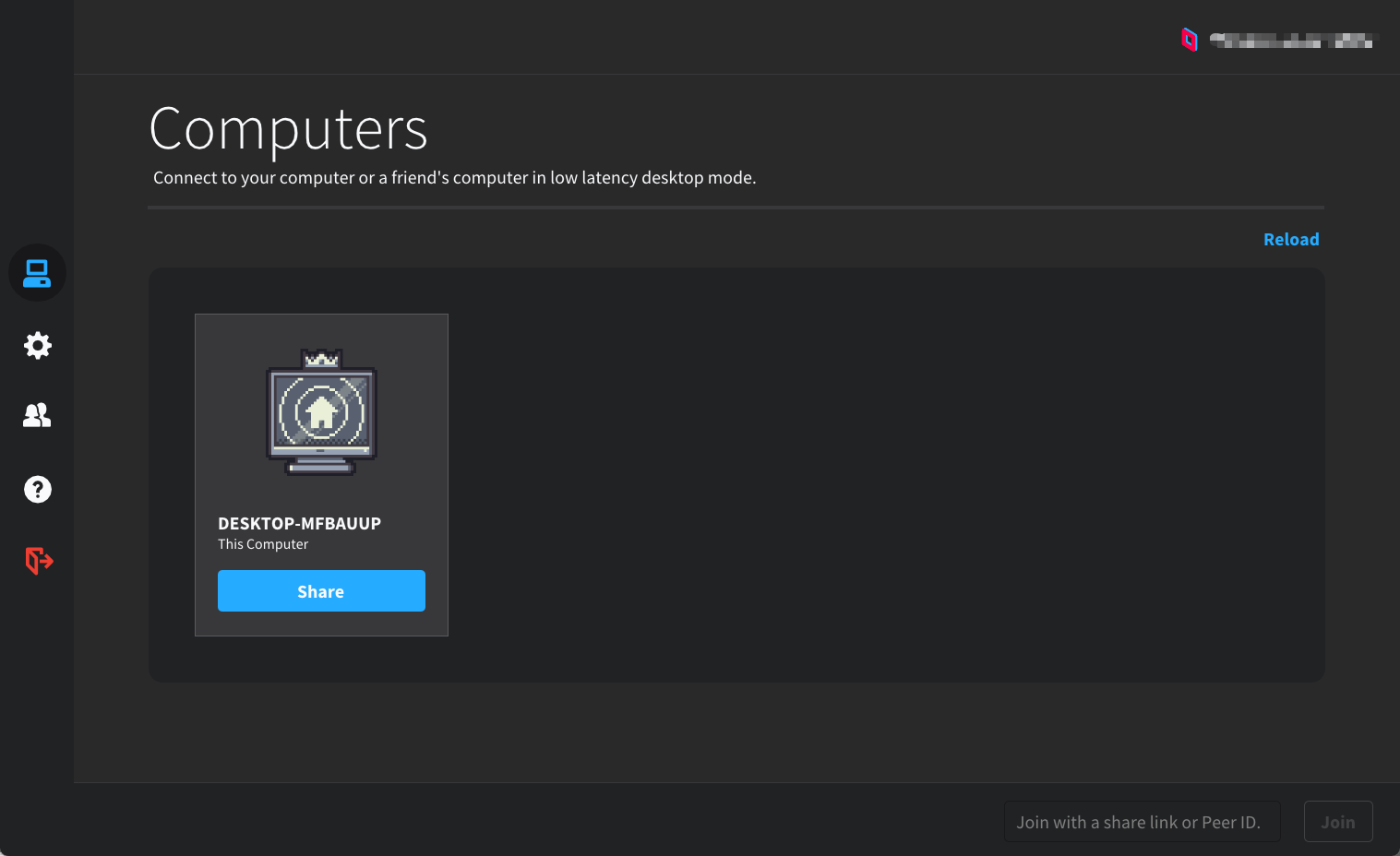Click the Parsec logo beside the account name
This screenshot has width=1400, height=856.
[1190, 40]
